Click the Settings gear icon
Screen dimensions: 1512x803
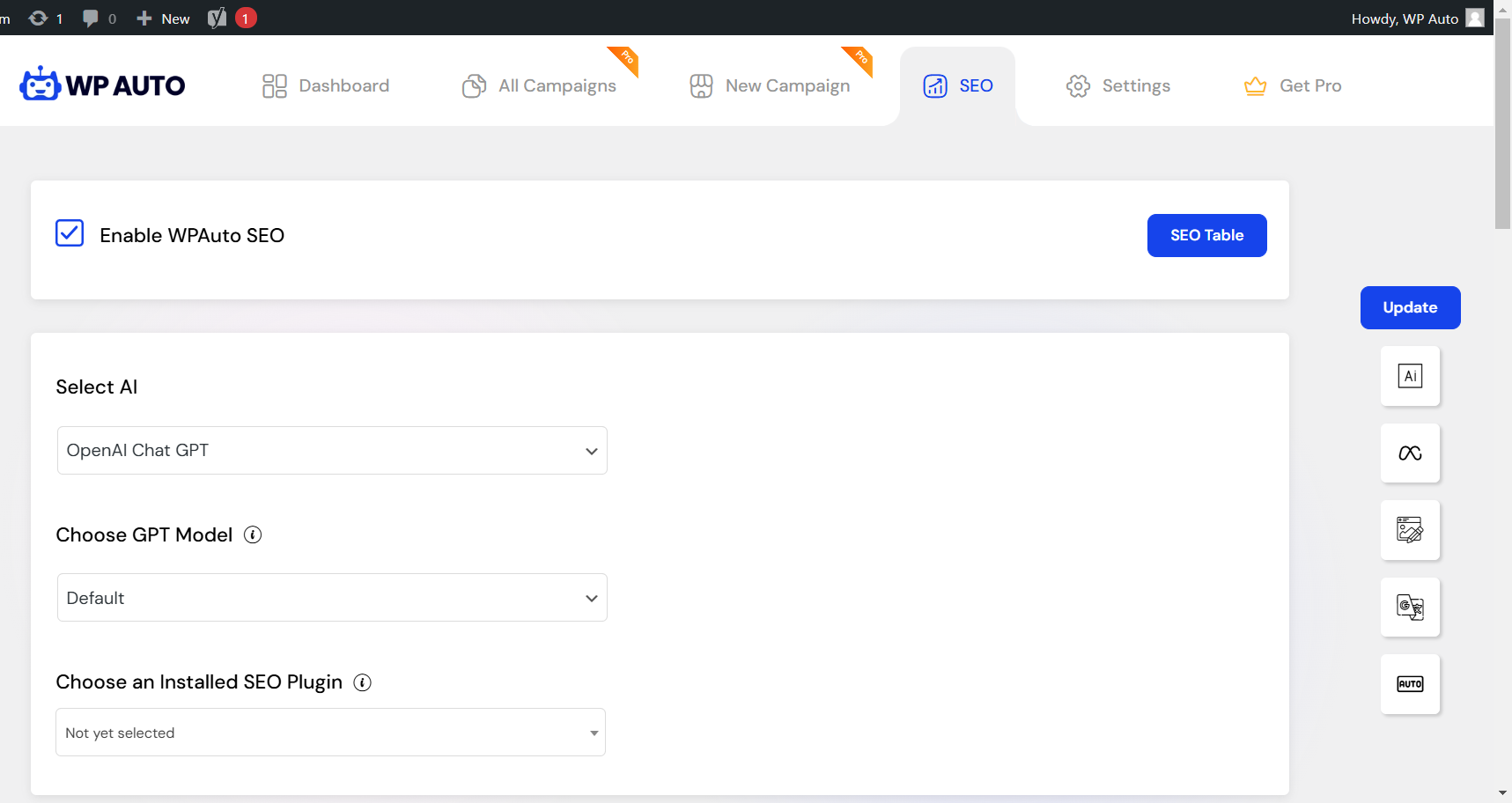coord(1078,85)
